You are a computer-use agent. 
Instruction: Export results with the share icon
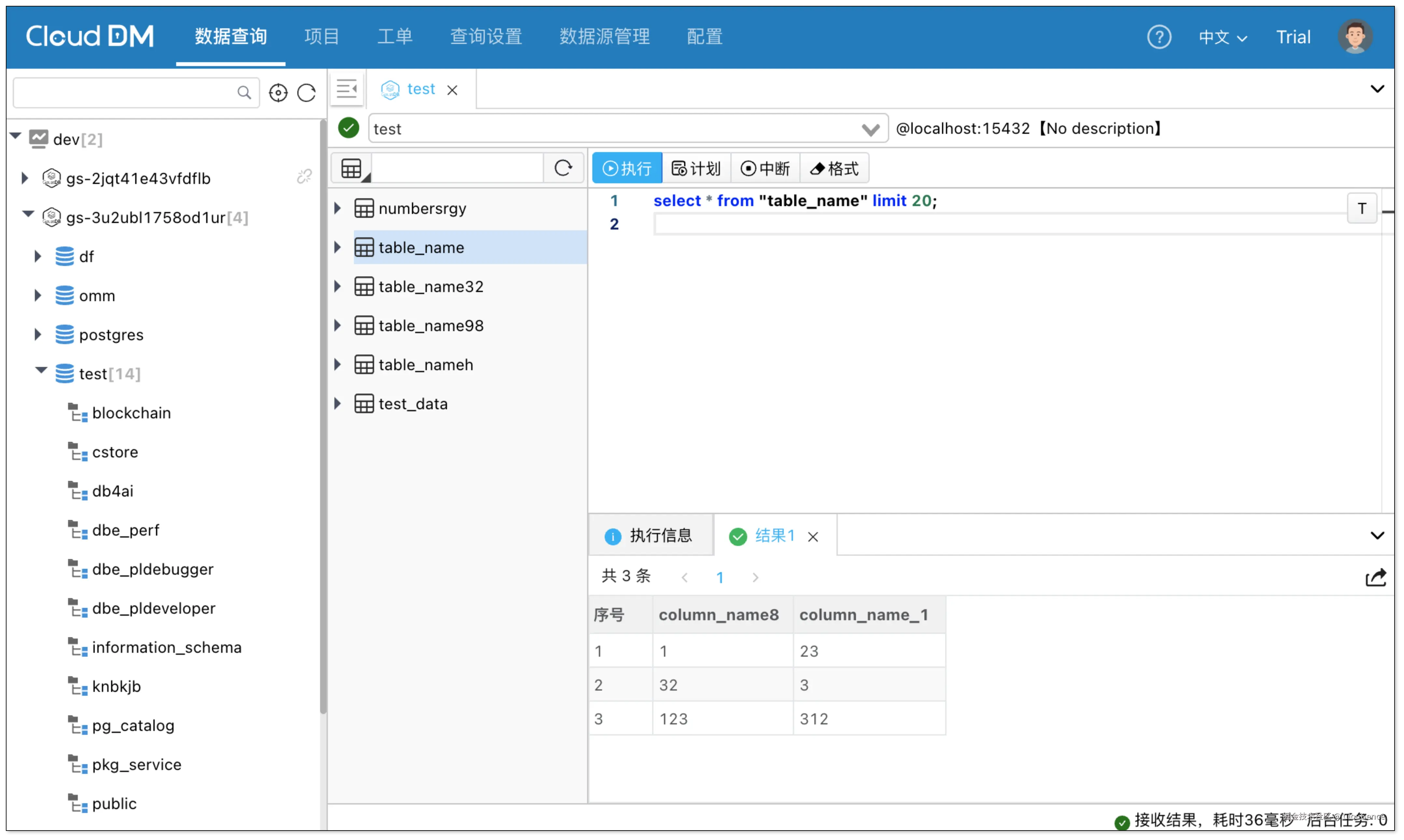1375,577
